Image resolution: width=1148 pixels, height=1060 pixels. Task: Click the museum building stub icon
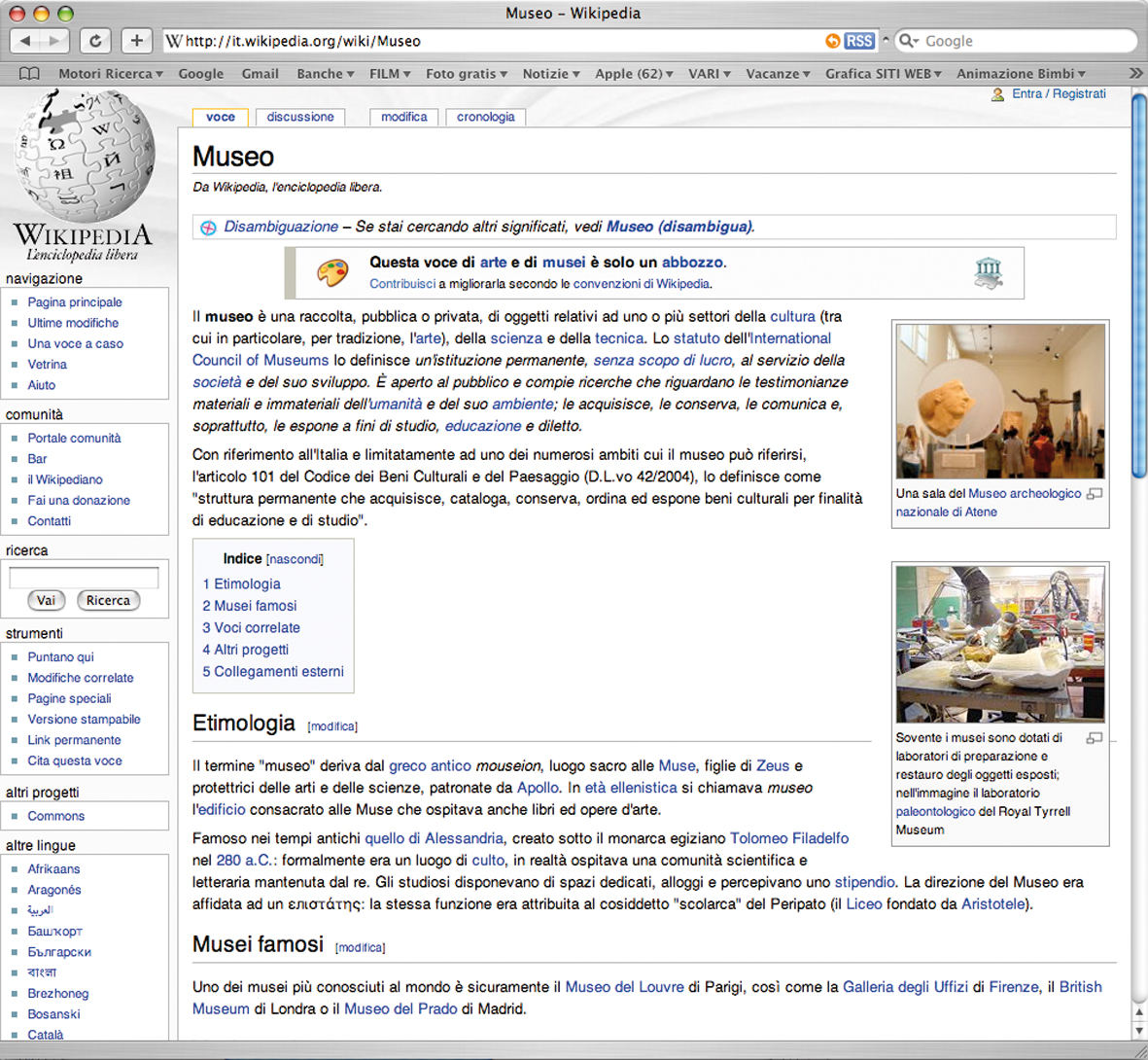pyautogui.click(x=988, y=272)
